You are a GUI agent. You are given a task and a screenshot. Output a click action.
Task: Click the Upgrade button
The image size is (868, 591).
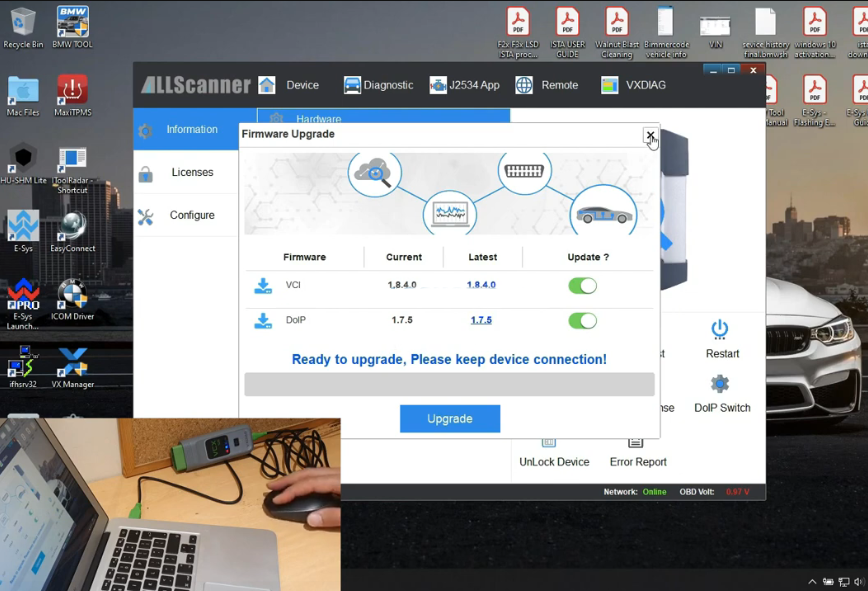(x=450, y=419)
